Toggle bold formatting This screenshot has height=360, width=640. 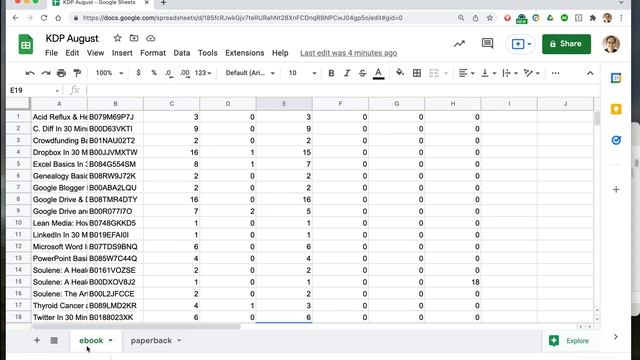(331, 73)
